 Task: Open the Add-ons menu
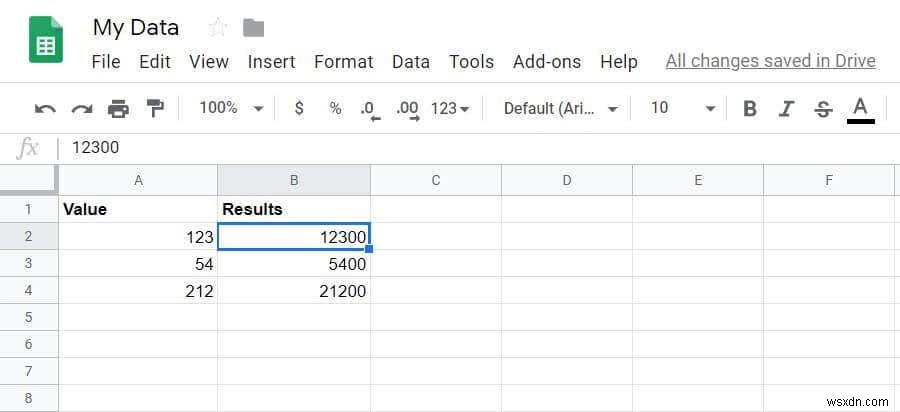[x=546, y=61]
